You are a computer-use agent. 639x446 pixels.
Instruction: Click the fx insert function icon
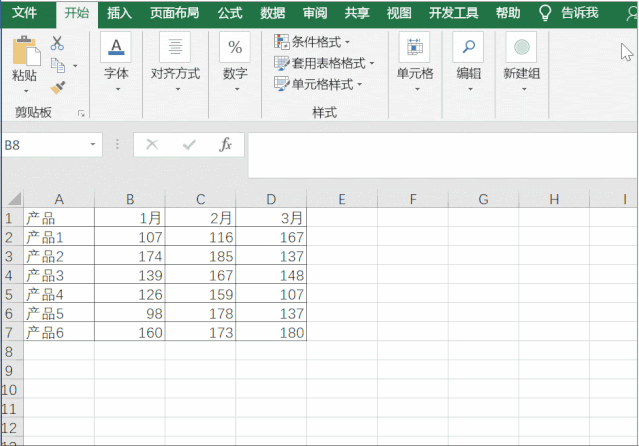click(x=225, y=144)
